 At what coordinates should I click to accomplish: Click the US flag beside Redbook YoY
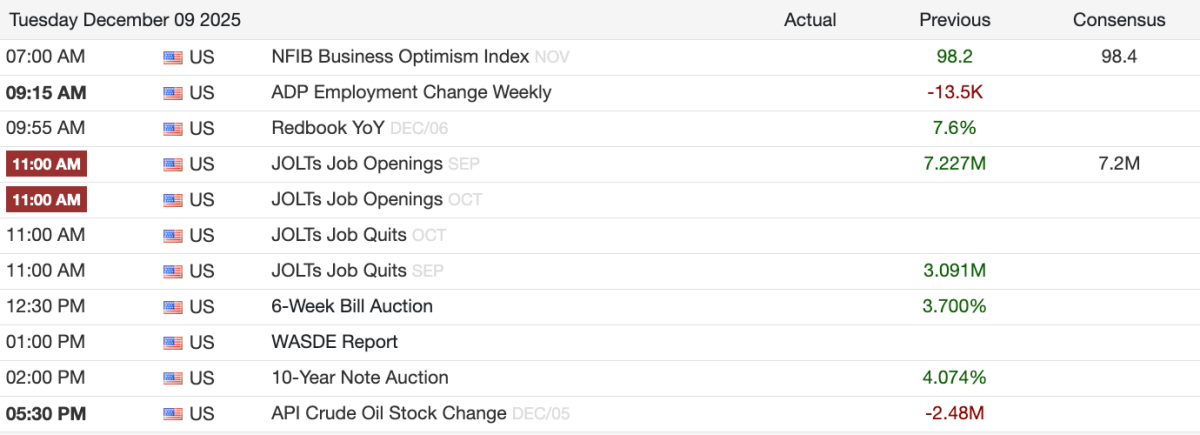click(172, 128)
